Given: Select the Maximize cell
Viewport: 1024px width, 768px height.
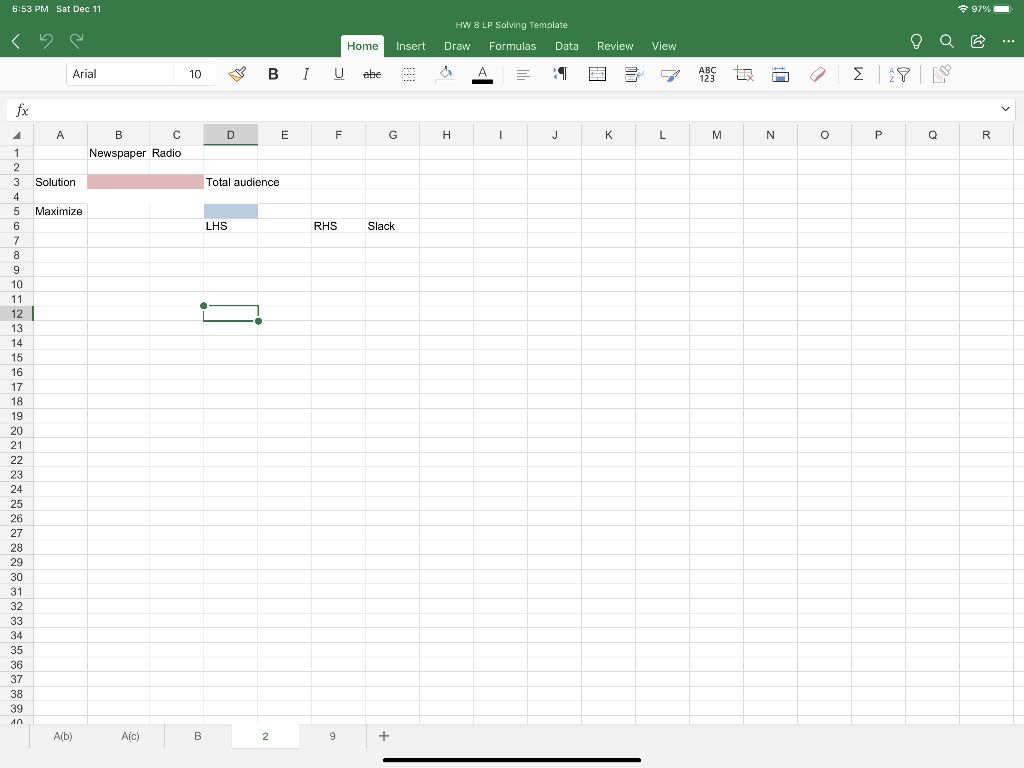Looking at the screenshot, I should [x=60, y=211].
